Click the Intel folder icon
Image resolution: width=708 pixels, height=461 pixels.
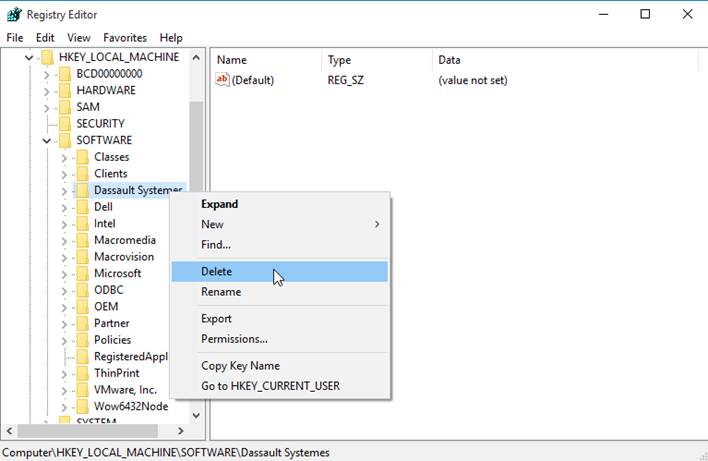(83, 224)
